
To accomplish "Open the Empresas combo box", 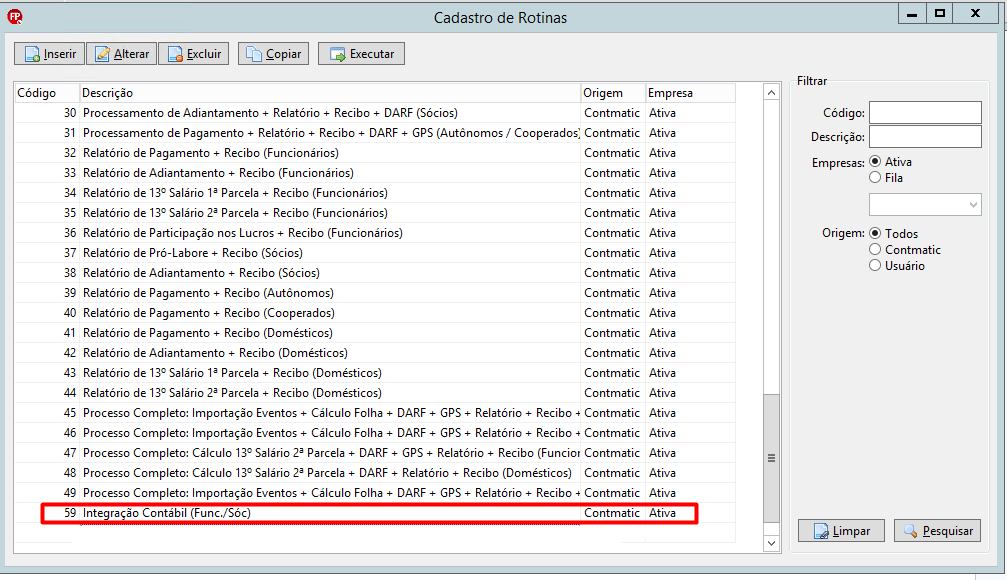I will click(x=925, y=205).
